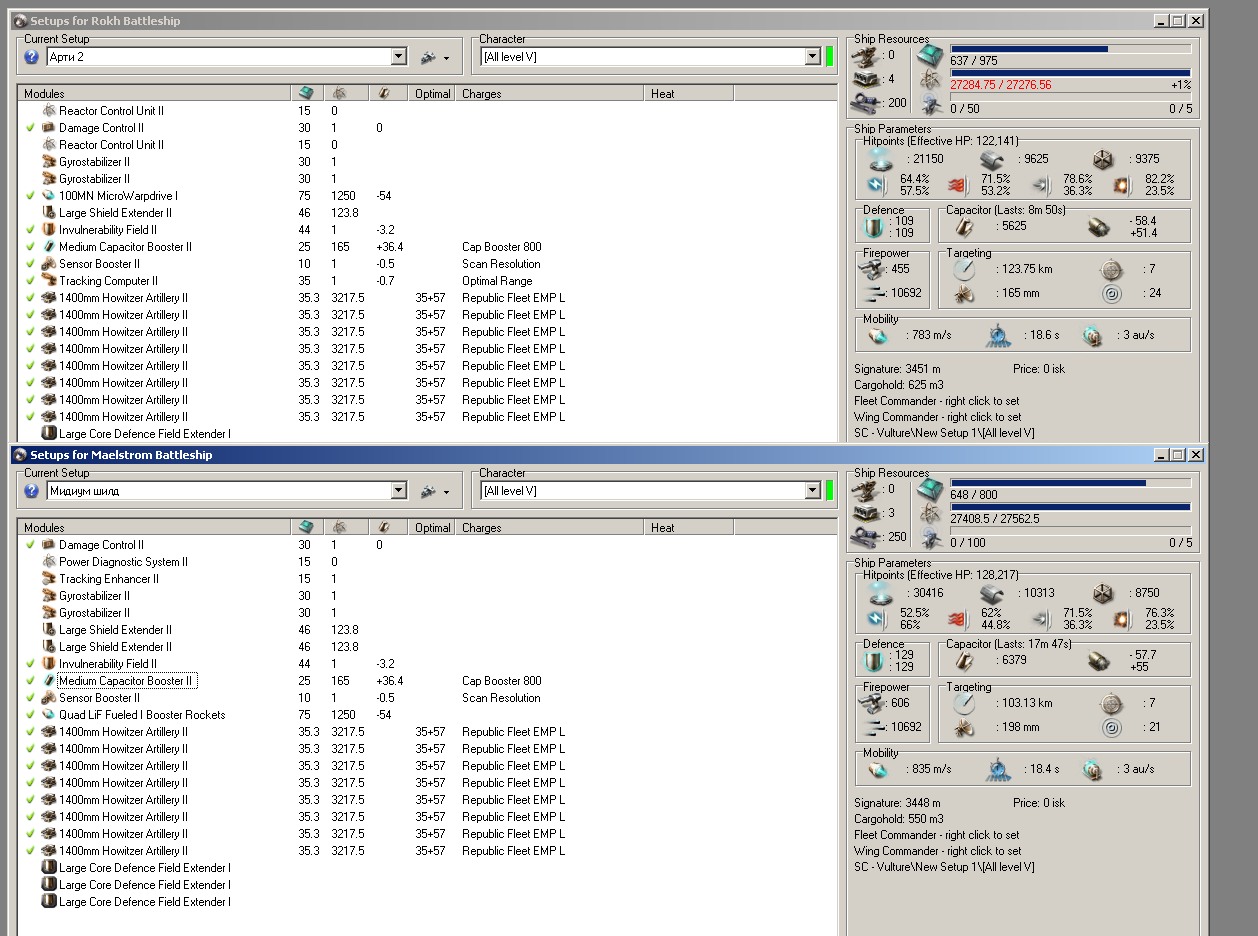This screenshot has width=1258, height=936.
Task: Click Maelstrom powergrid bar 27408.5 / 27562.5
Action: tap(1070, 507)
